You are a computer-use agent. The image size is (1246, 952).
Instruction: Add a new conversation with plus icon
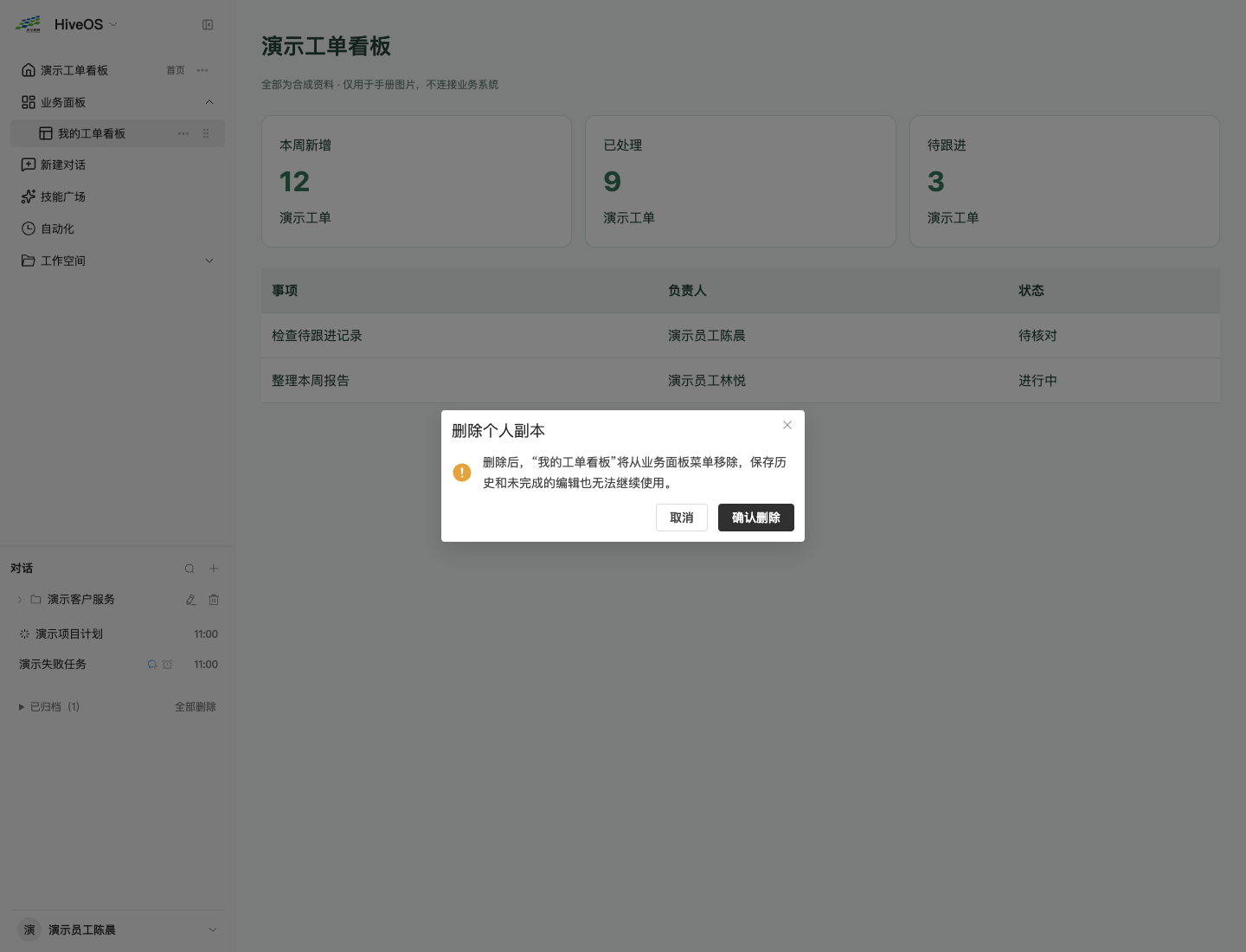[214, 569]
